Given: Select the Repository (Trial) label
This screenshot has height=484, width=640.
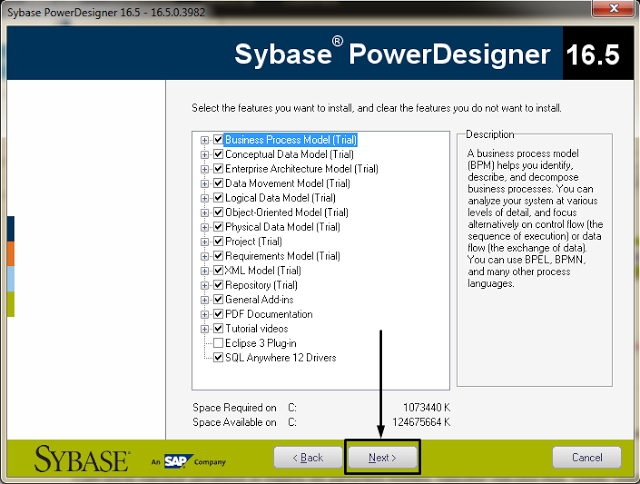Looking at the screenshot, I should pyautogui.click(x=261, y=285).
